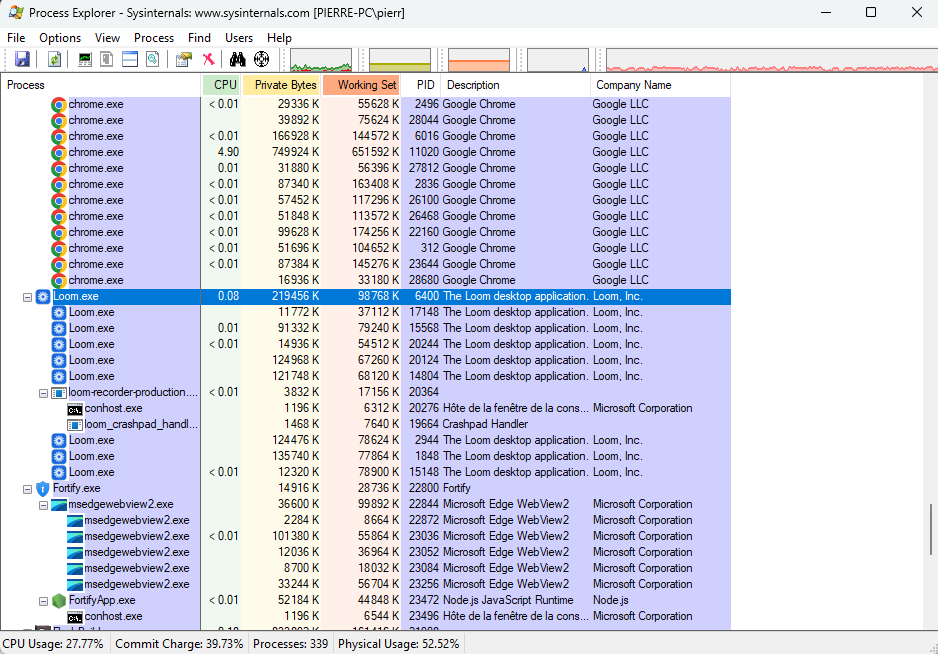Open the Users menu
The height and width of the screenshot is (654, 938).
239,38
